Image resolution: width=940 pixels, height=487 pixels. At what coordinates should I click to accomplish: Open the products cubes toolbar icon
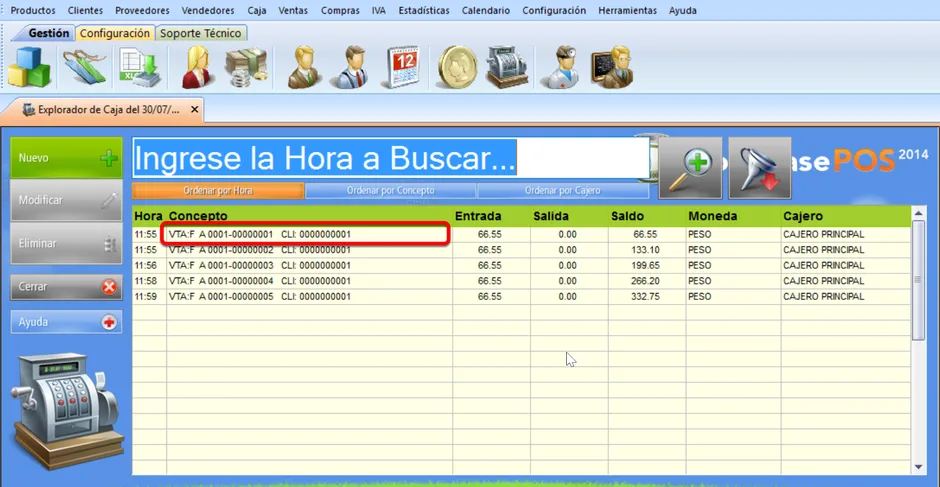28,67
